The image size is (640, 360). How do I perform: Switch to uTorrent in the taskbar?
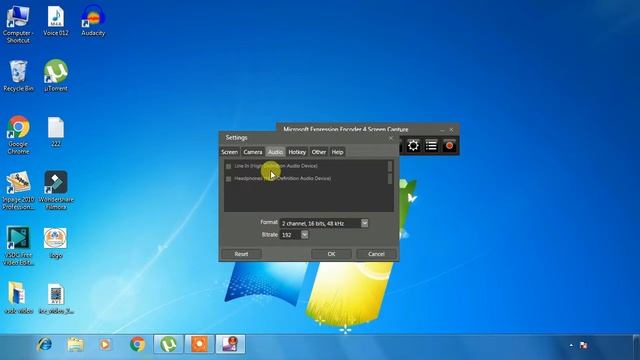[x=168, y=344]
